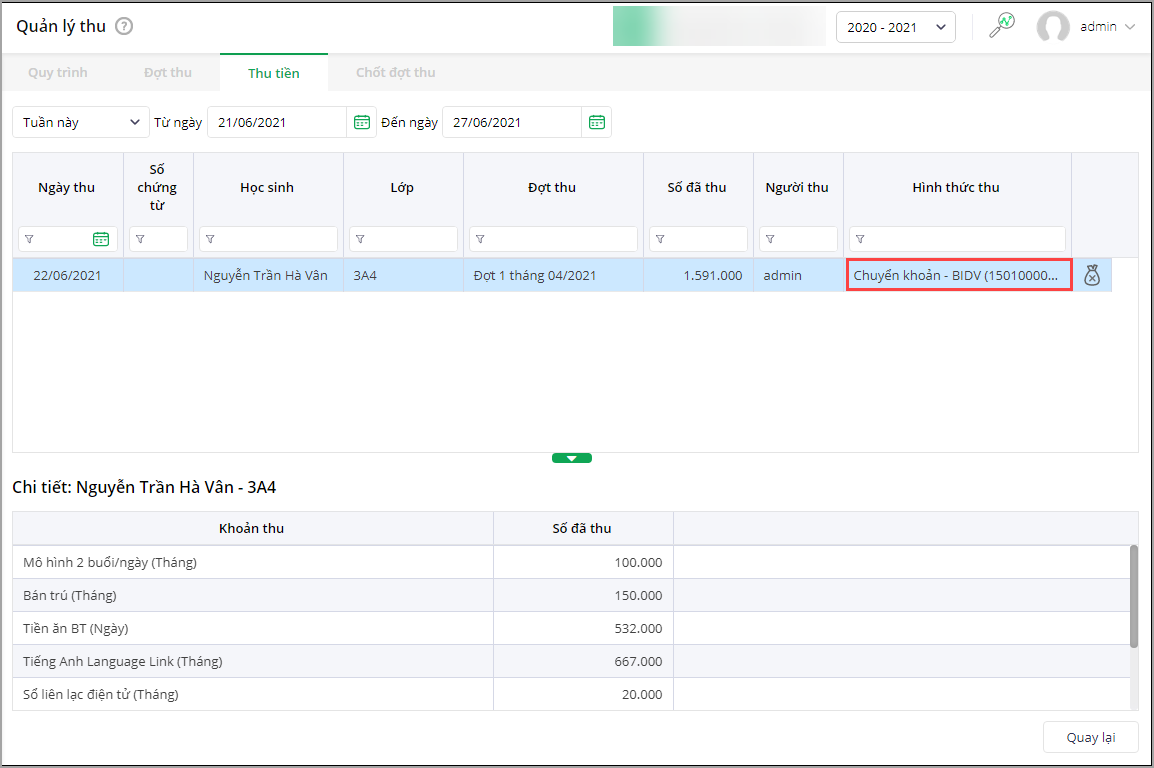This screenshot has height=768, width=1154.
Task: Click the detail table vertical scrollbar
Action: 1134,597
